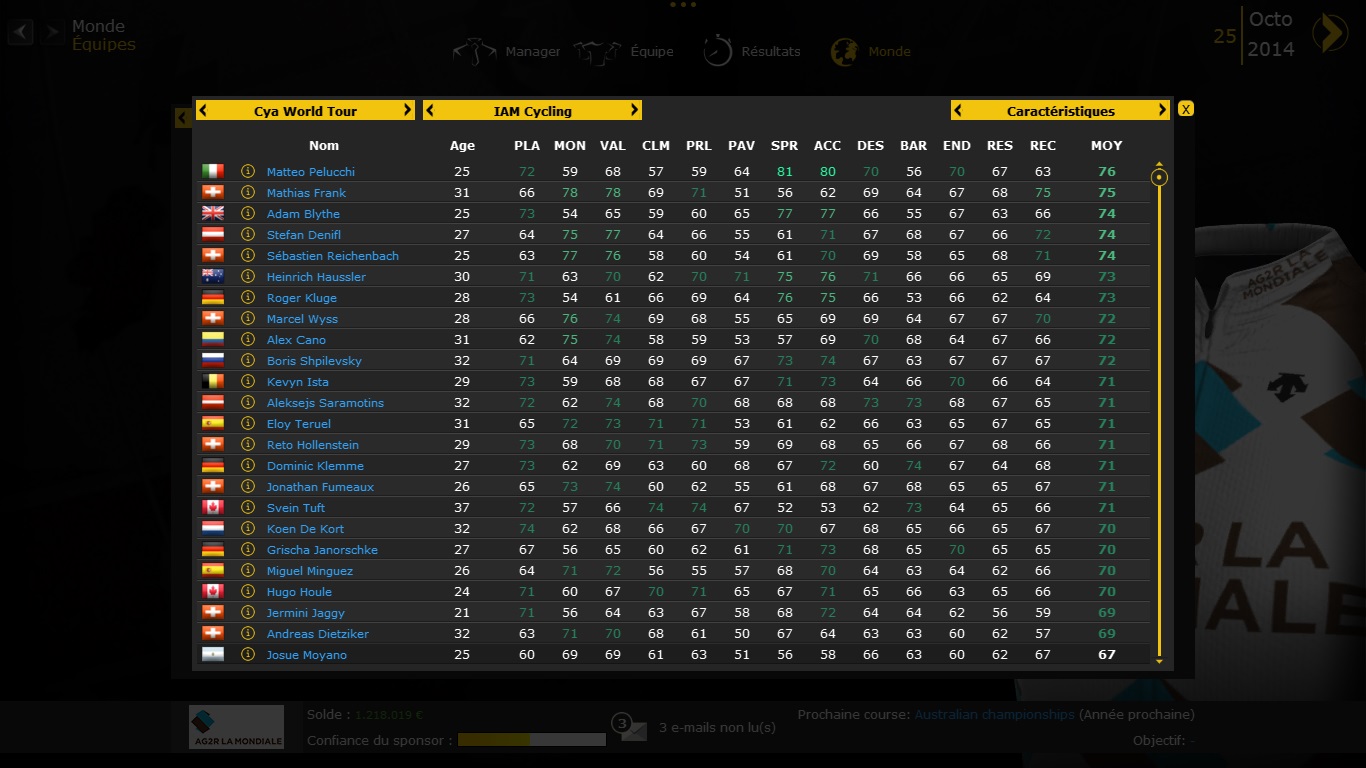Sort riders by MON column

click(570, 146)
